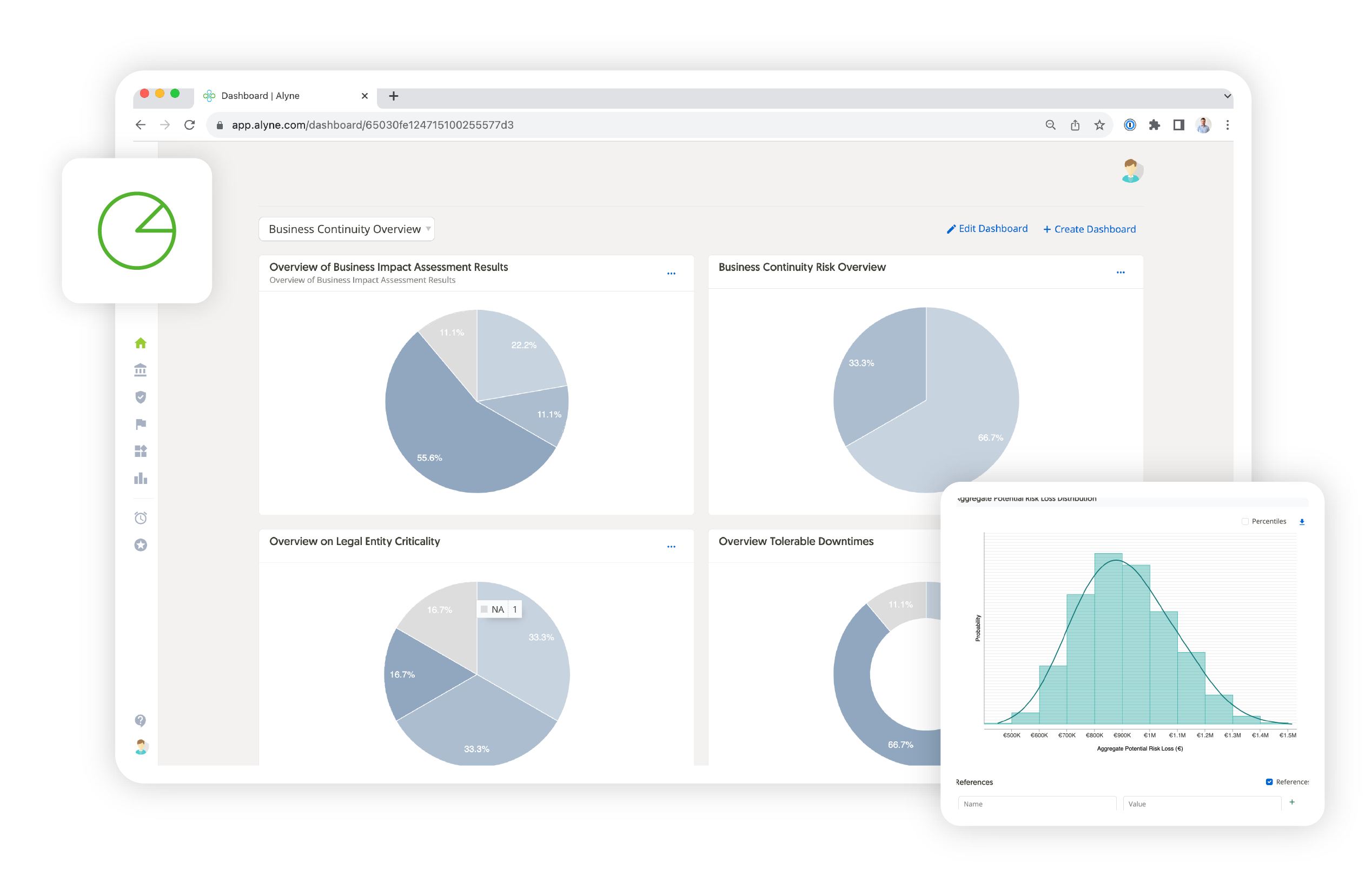Screen dimensions: 1372x883
Task: Uncheck the References checkbox
Action: click(x=1269, y=781)
